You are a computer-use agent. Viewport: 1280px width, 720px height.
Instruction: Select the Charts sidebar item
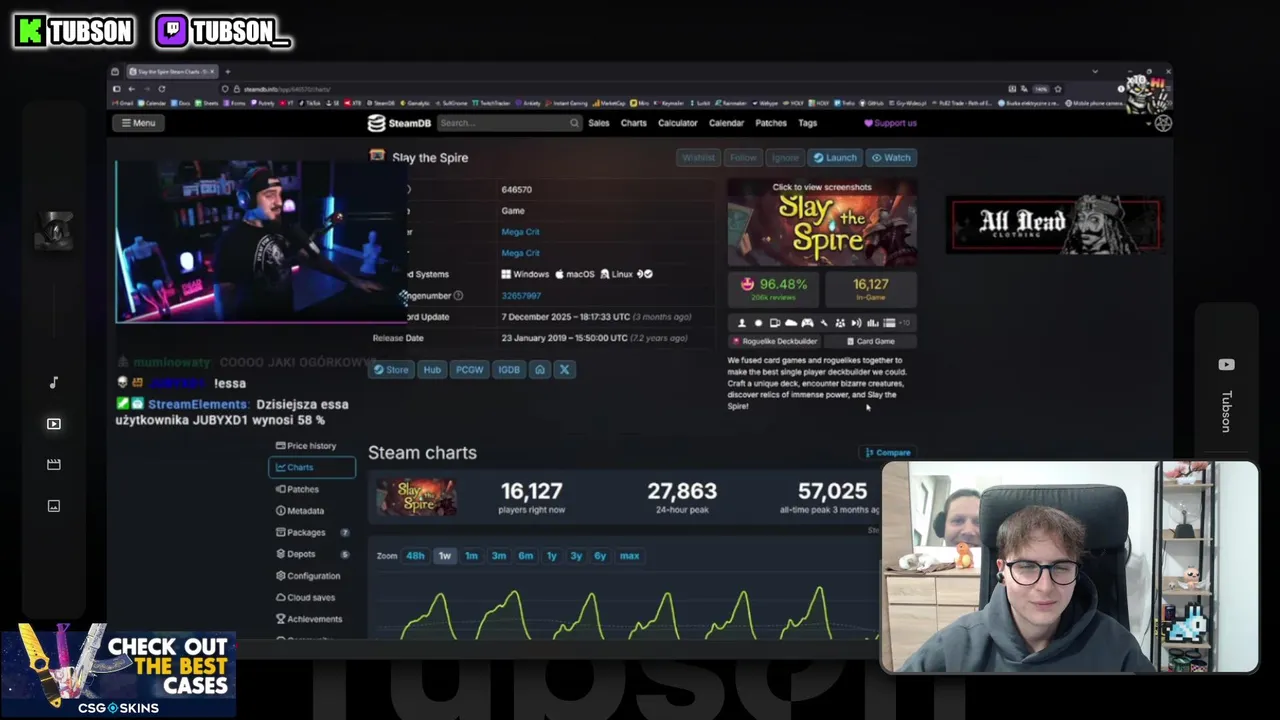point(312,467)
